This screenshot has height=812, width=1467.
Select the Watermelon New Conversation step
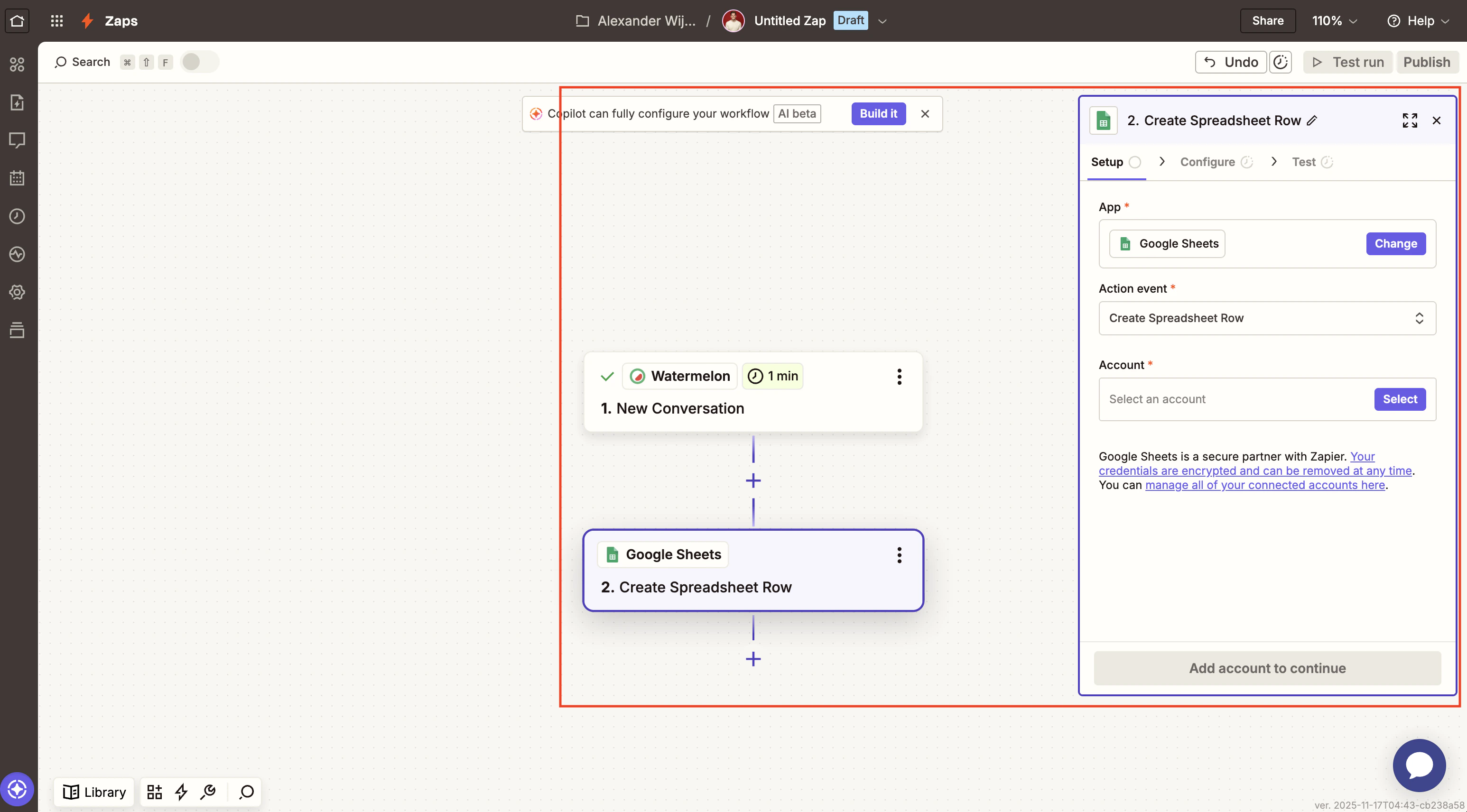click(x=753, y=392)
